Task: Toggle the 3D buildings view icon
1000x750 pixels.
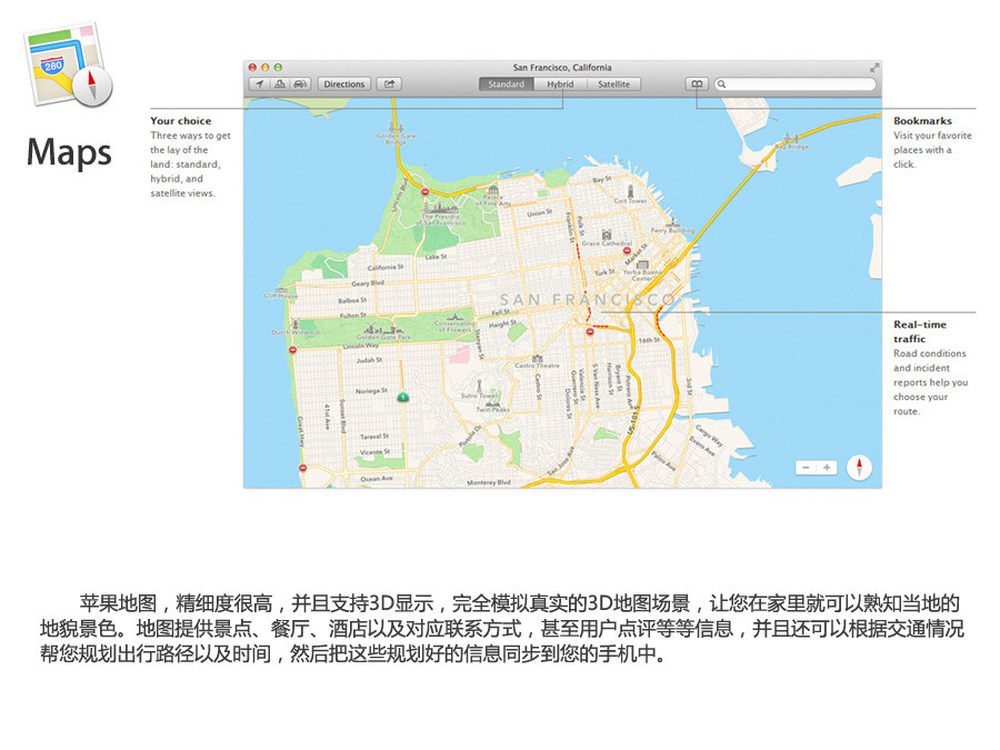Action: tap(279, 84)
